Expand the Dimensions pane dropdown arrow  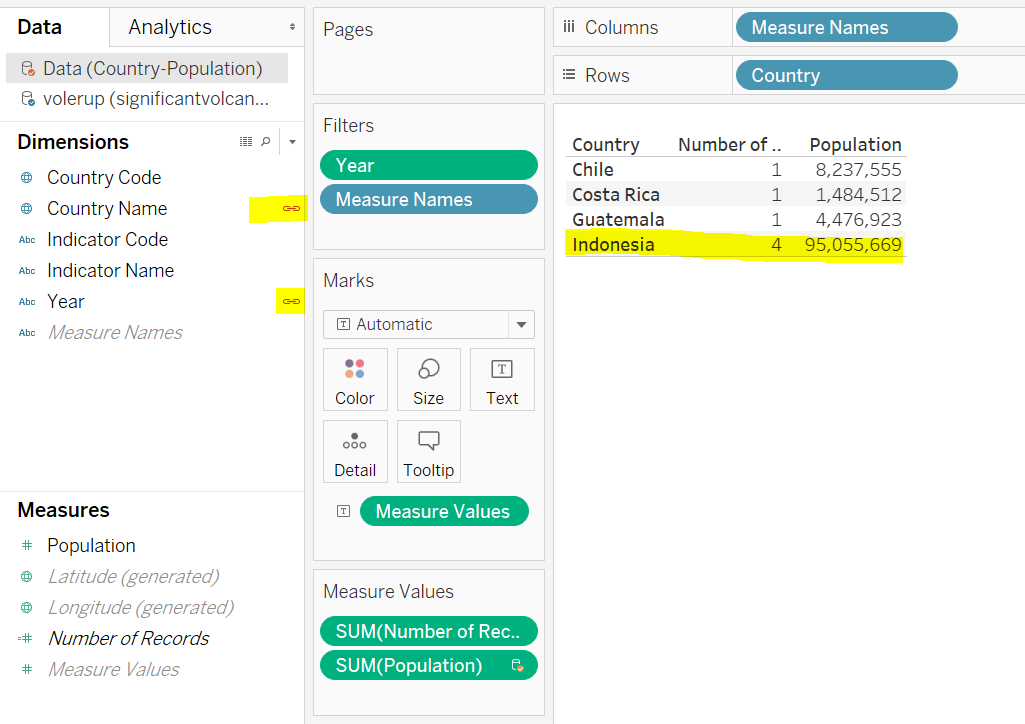click(292, 142)
